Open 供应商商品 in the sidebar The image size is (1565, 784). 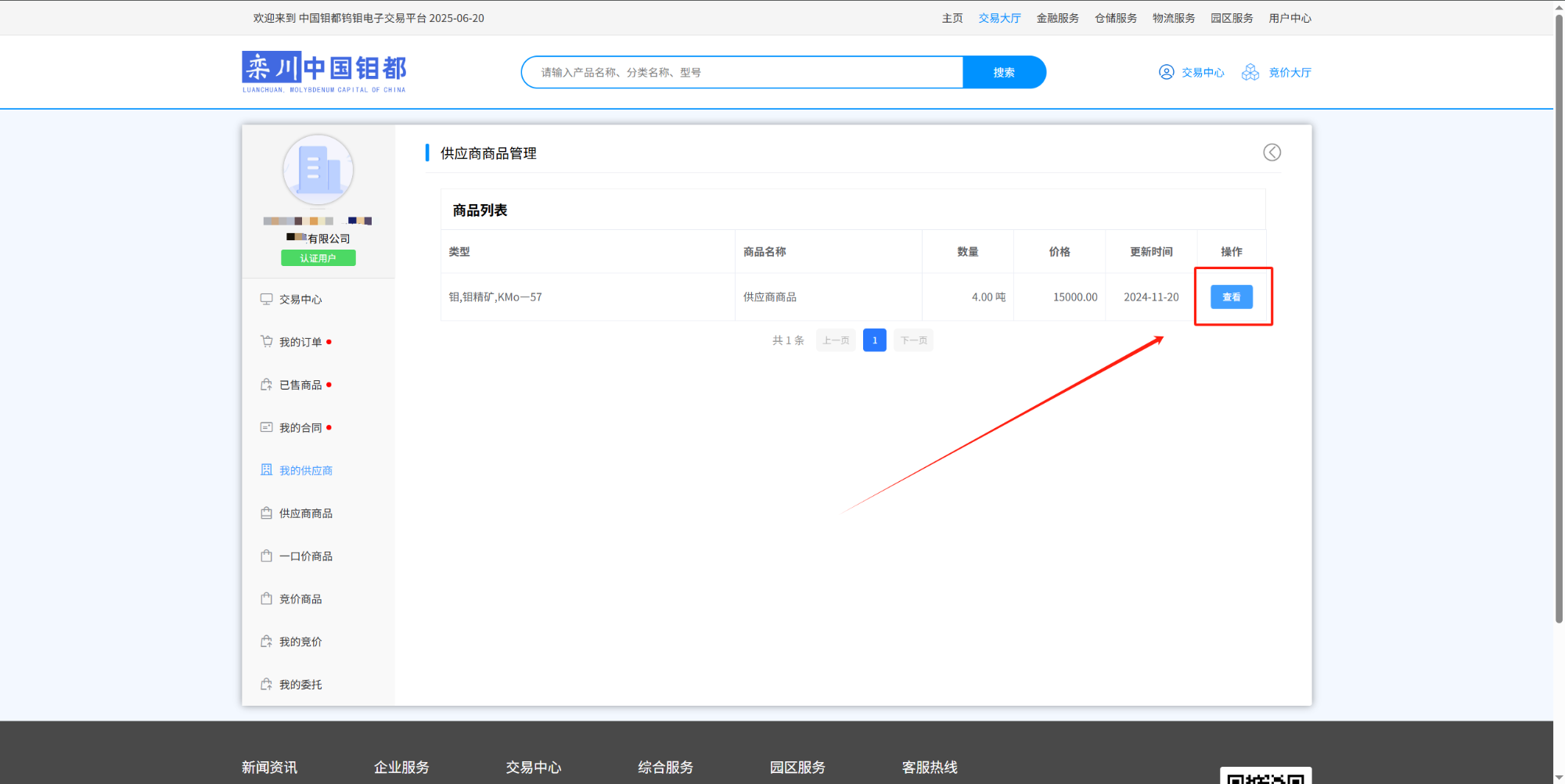click(305, 513)
